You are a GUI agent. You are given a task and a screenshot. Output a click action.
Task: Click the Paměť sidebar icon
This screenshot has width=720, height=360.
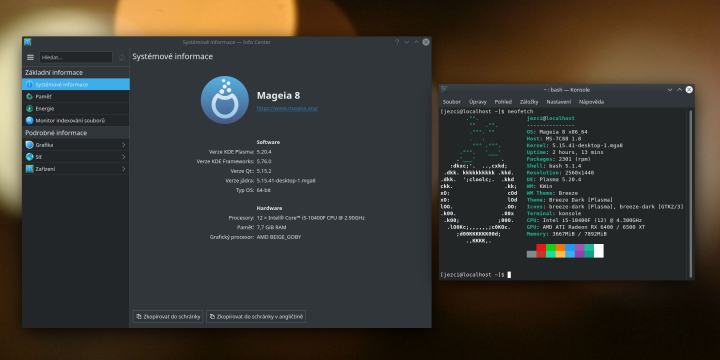coord(29,96)
